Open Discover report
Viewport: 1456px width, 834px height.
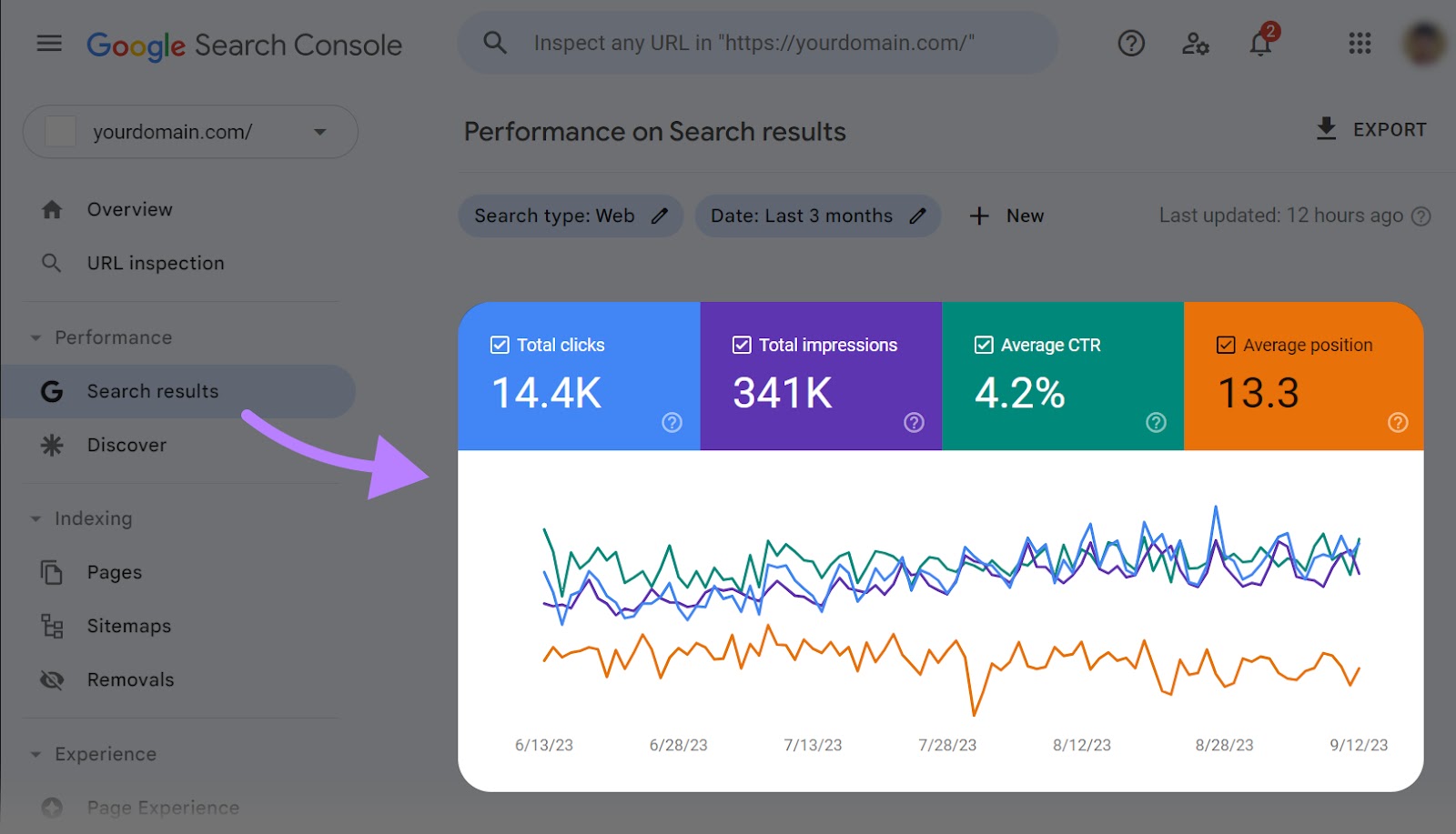[x=126, y=445]
